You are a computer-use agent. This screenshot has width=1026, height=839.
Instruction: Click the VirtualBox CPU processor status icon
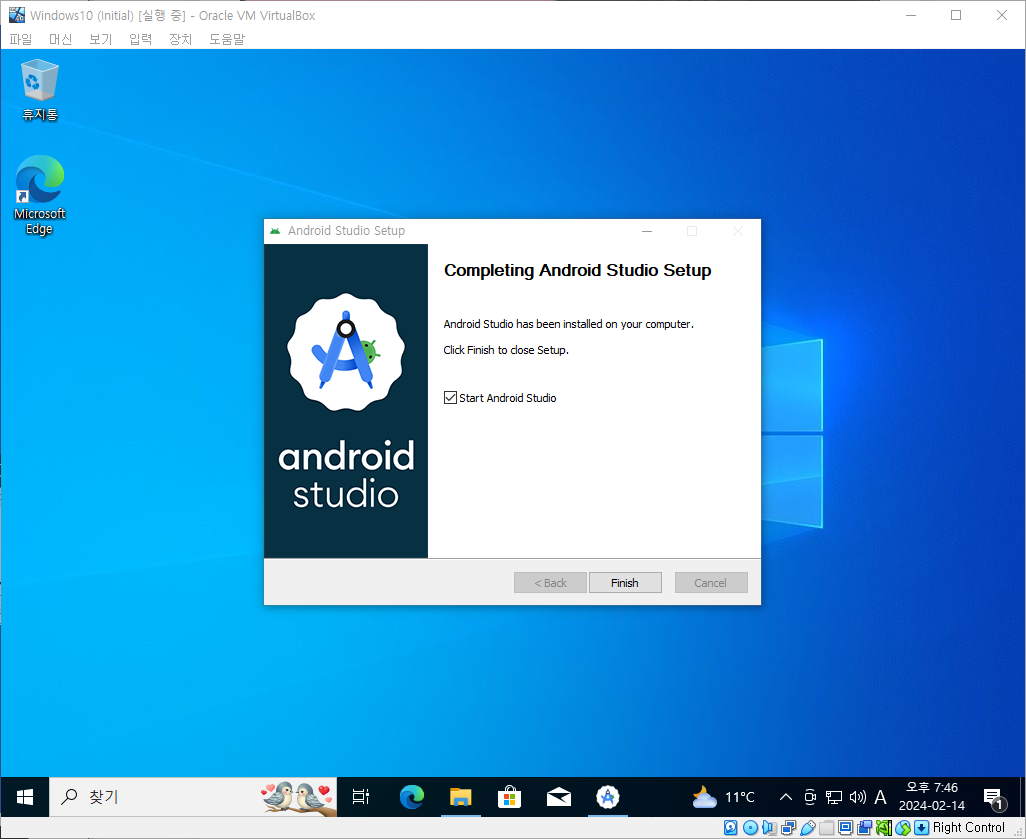[884, 828]
